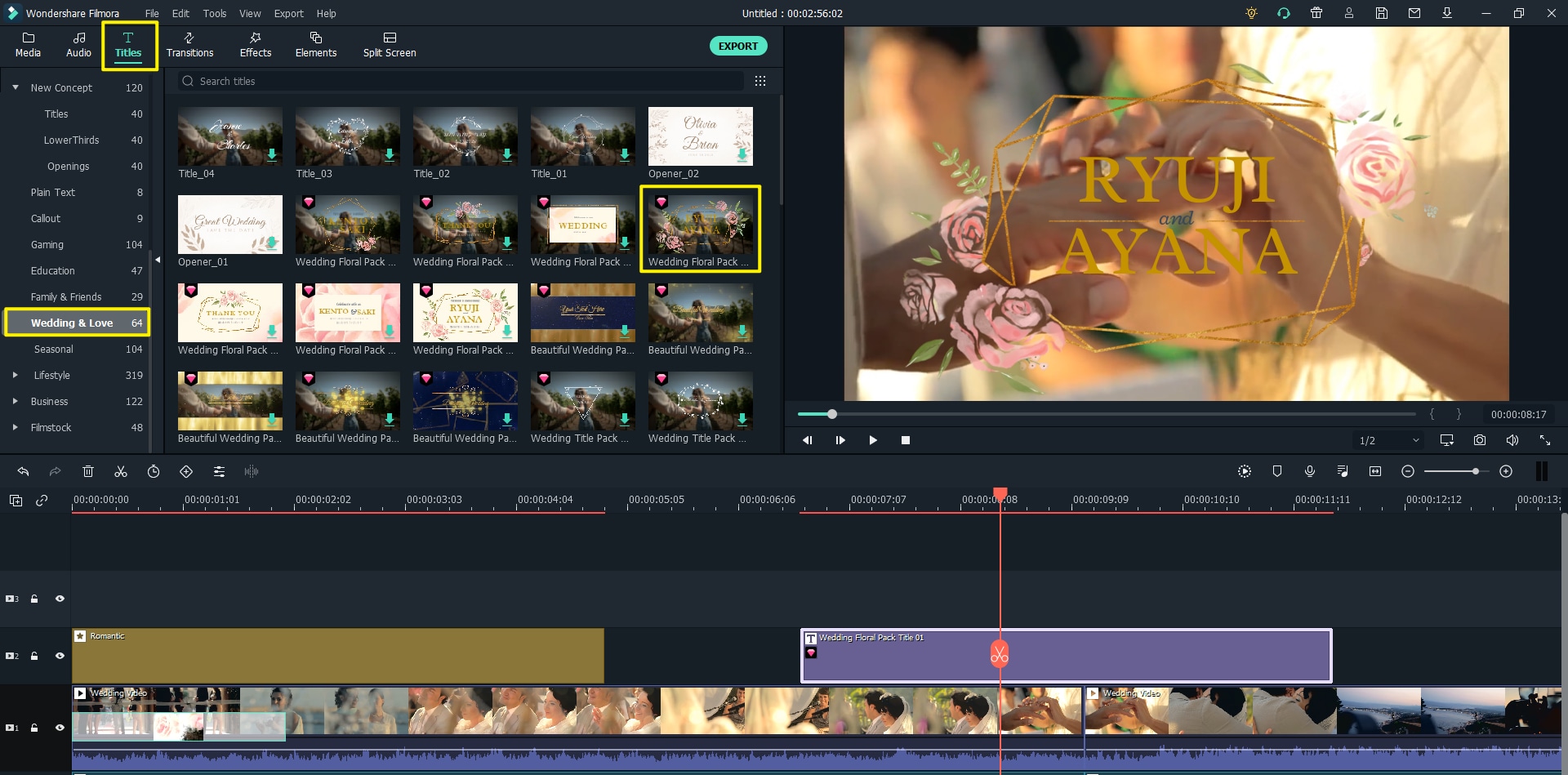
Task: Redo the last undone edit
Action: point(55,471)
